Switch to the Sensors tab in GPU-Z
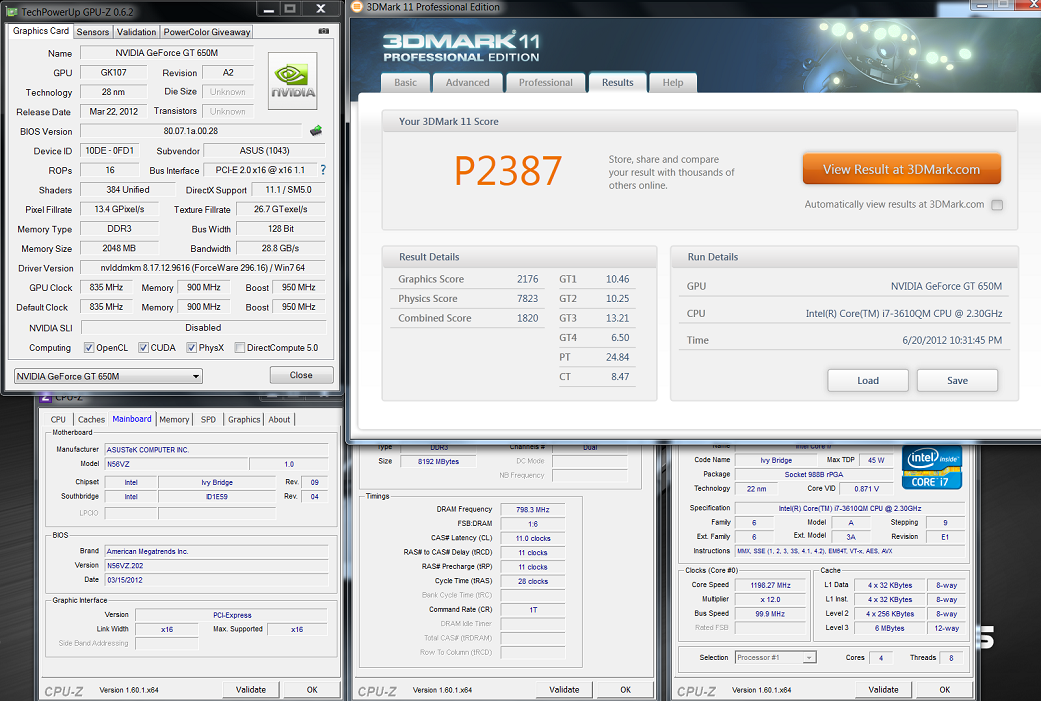 tap(93, 32)
